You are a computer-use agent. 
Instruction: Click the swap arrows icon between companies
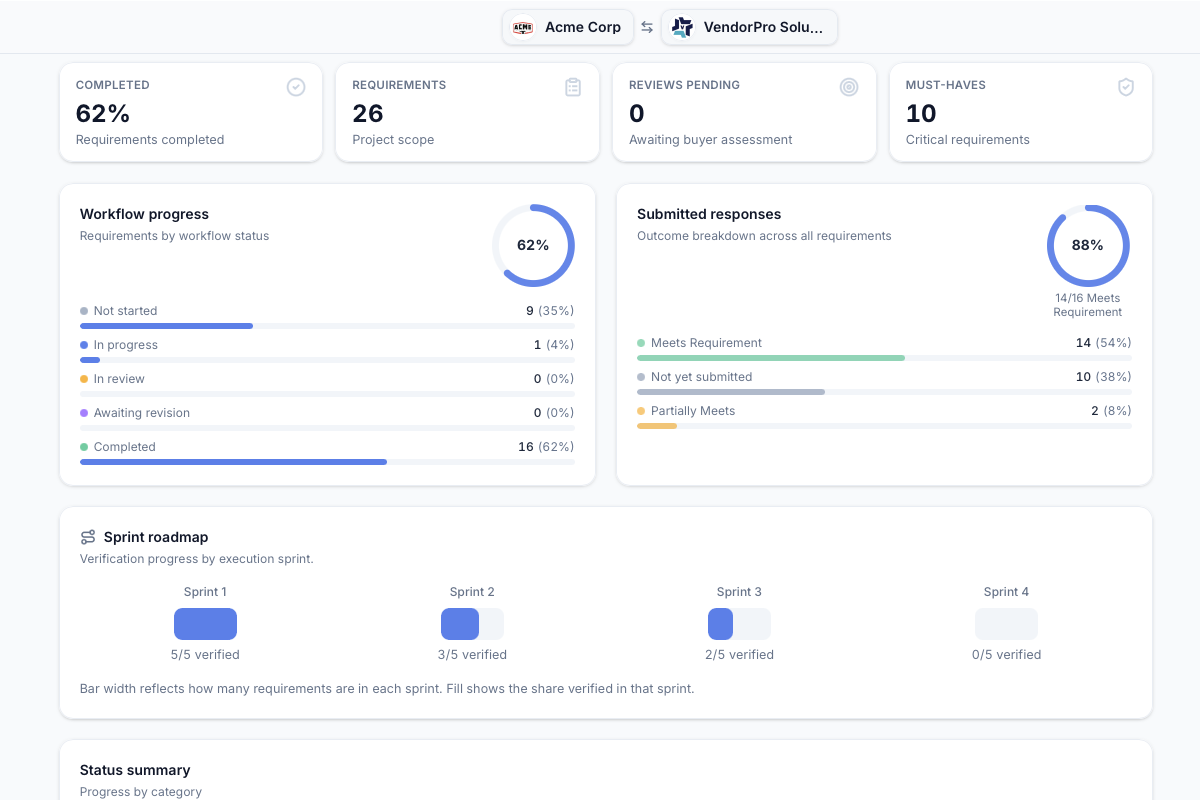click(x=647, y=27)
